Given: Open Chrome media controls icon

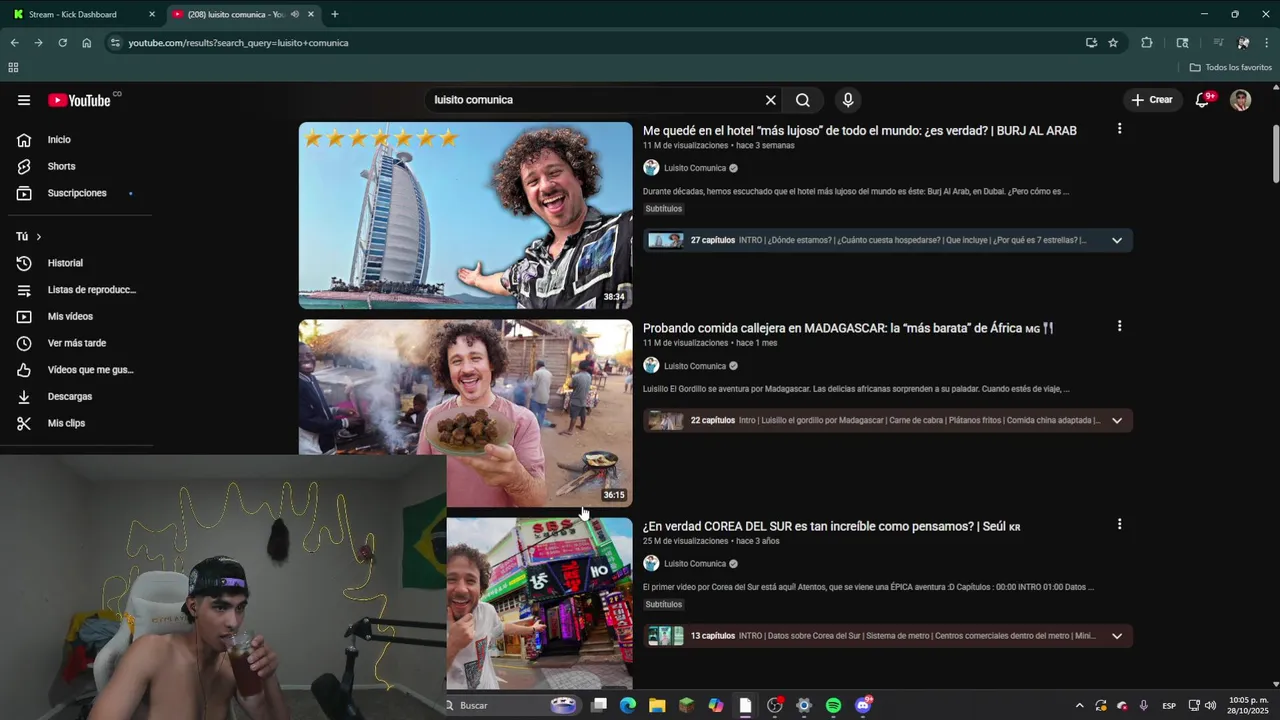Looking at the screenshot, I should point(1218,43).
